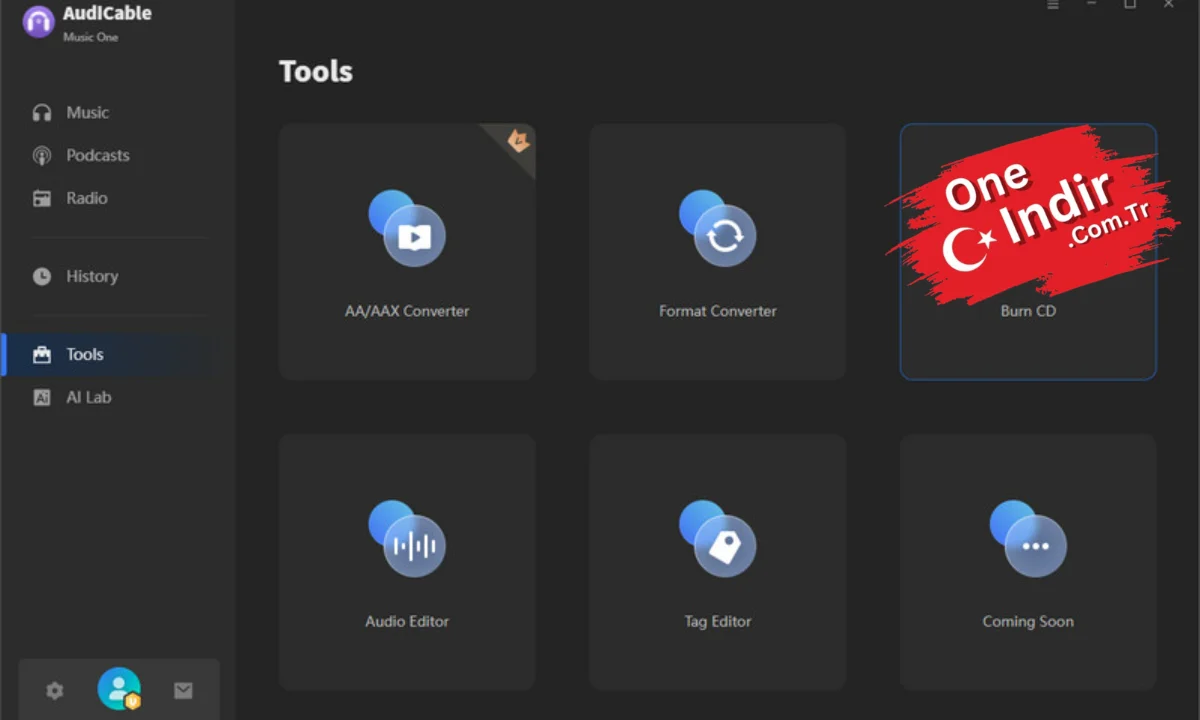The height and width of the screenshot is (720, 1200).
Task: Open the History page
Action: coord(107,277)
